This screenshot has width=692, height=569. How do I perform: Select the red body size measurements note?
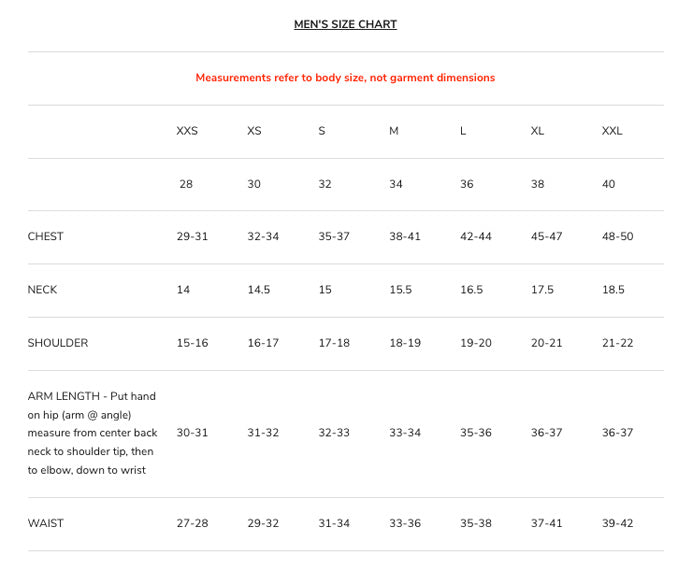point(345,78)
